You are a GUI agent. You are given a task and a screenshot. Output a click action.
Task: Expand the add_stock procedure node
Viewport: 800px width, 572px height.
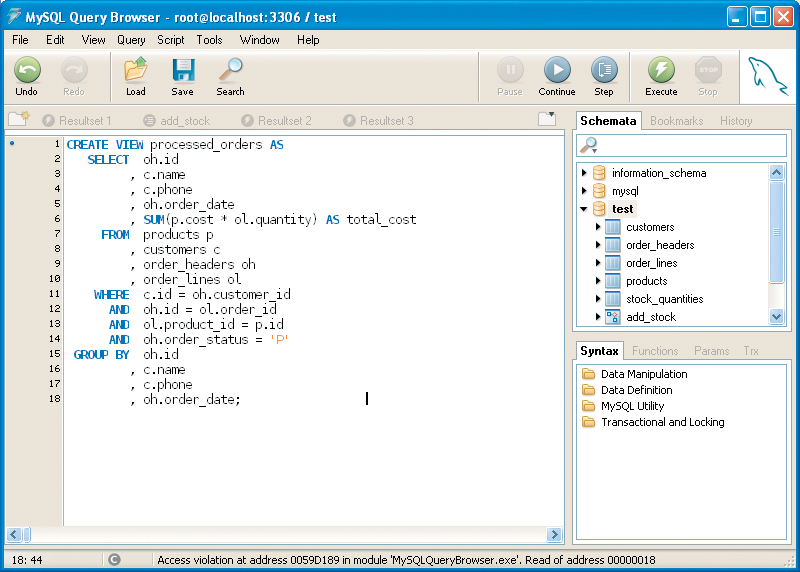coord(598,317)
